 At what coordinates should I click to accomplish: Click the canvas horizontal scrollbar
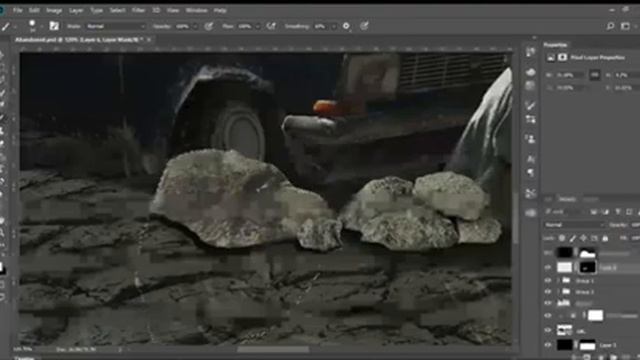pyautogui.click(x=273, y=349)
